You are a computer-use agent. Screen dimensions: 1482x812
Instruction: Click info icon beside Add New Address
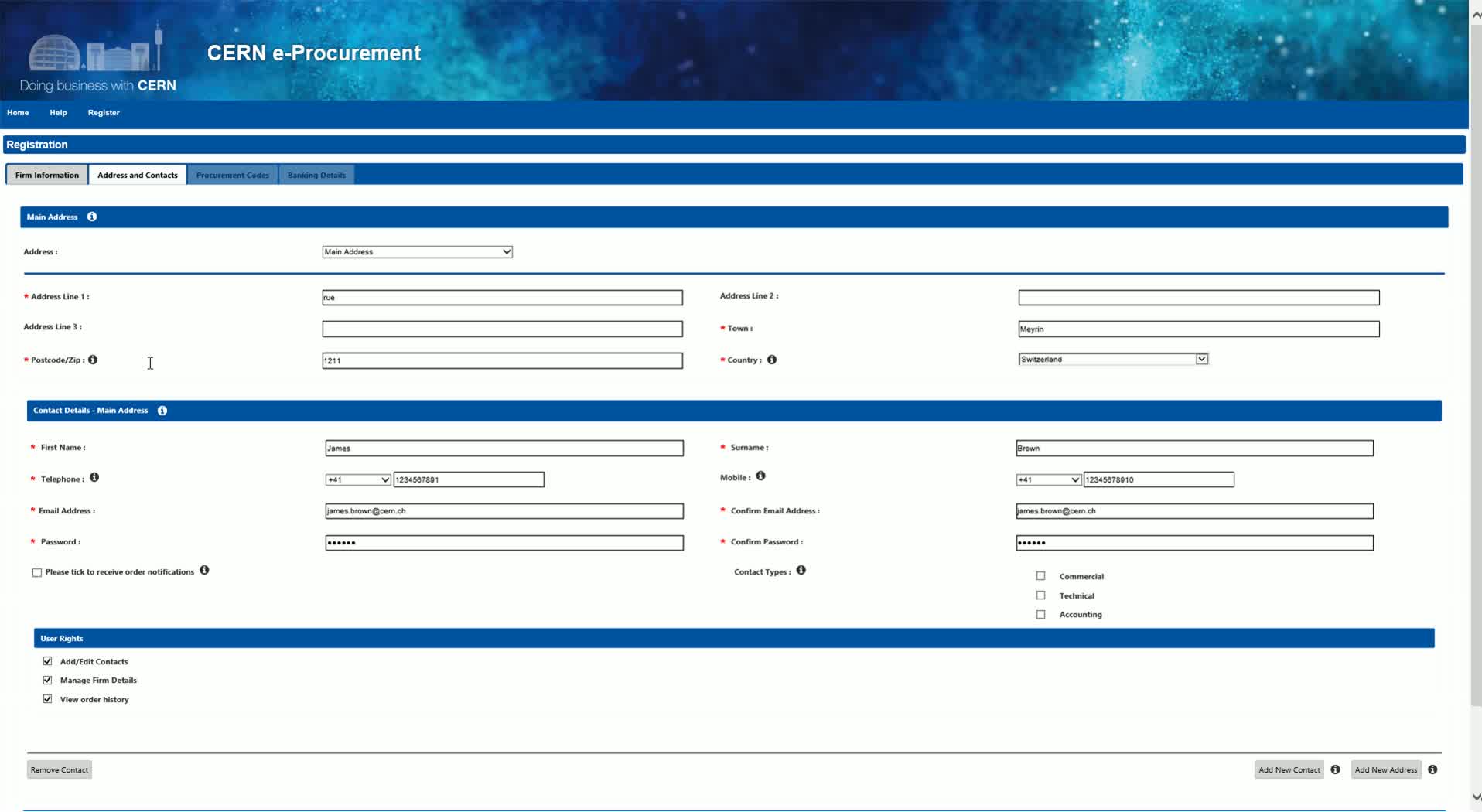click(1432, 769)
